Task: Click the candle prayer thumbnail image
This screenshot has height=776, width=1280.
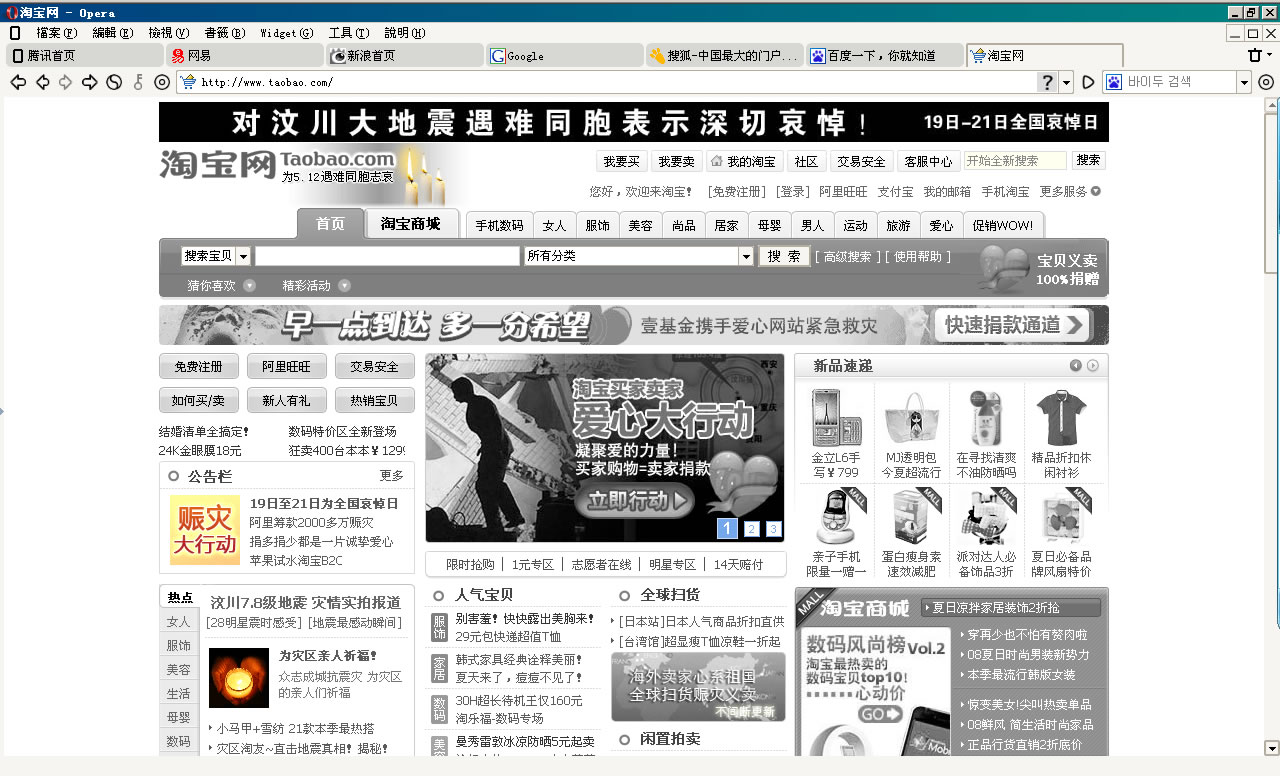Action: 239,678
